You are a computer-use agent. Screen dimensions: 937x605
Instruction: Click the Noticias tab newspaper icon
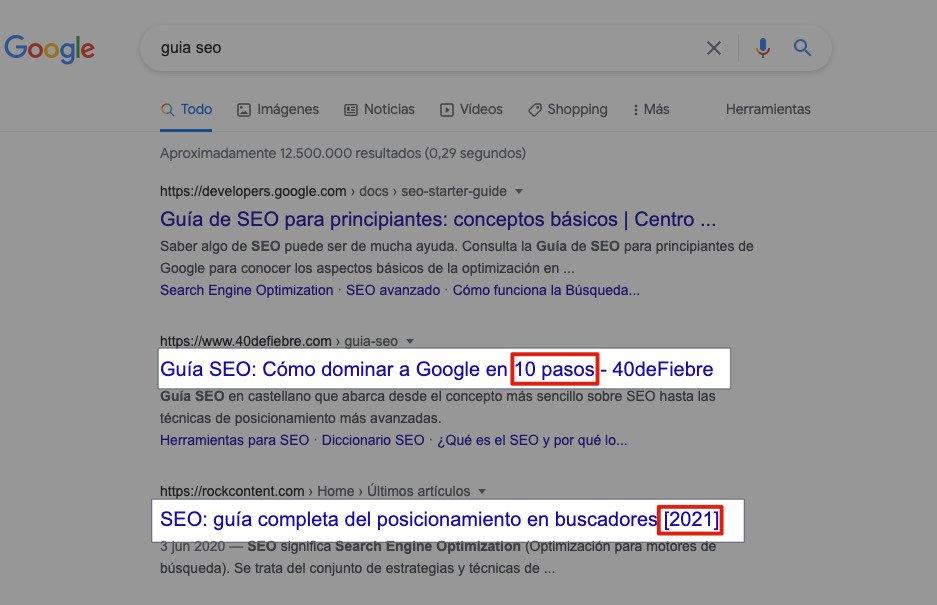[351, 110]
